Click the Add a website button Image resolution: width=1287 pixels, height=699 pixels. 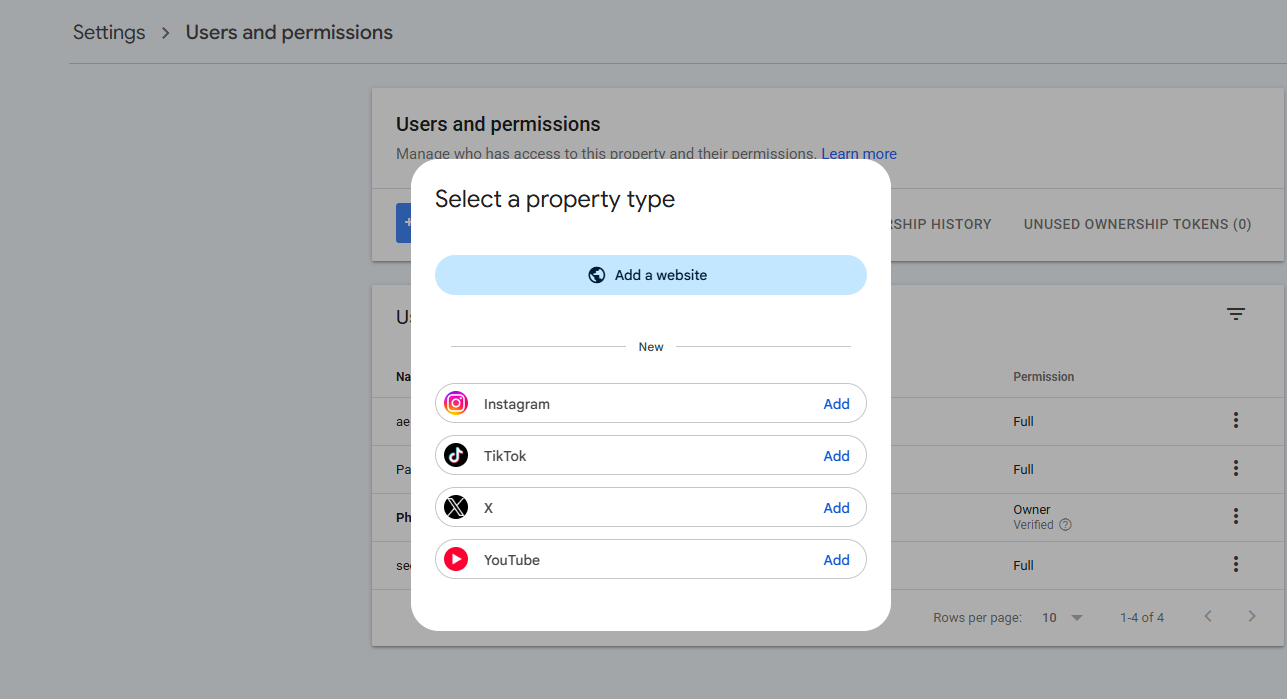(x=650, y=275)
